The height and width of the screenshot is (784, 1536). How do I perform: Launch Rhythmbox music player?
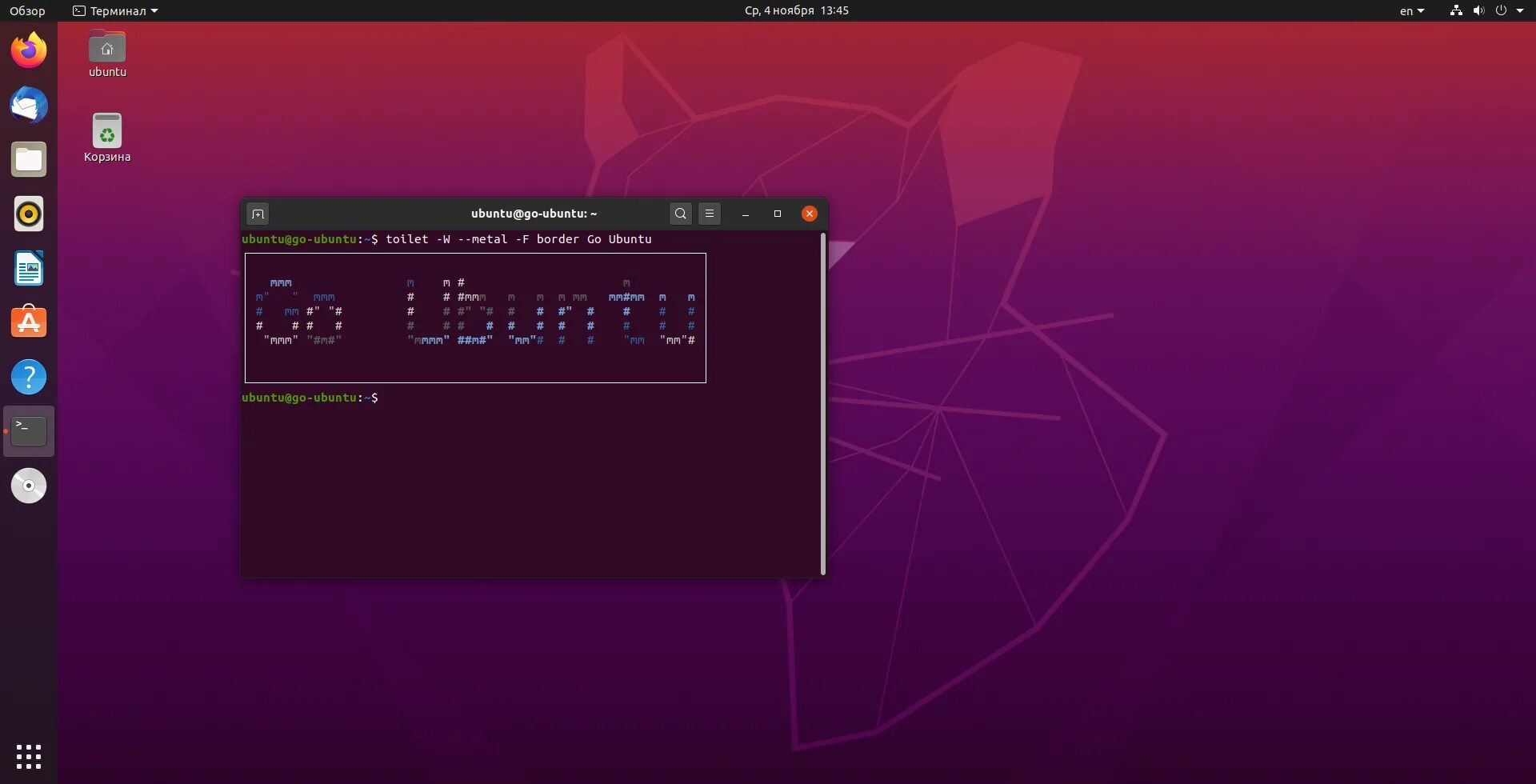coord(29,214)
